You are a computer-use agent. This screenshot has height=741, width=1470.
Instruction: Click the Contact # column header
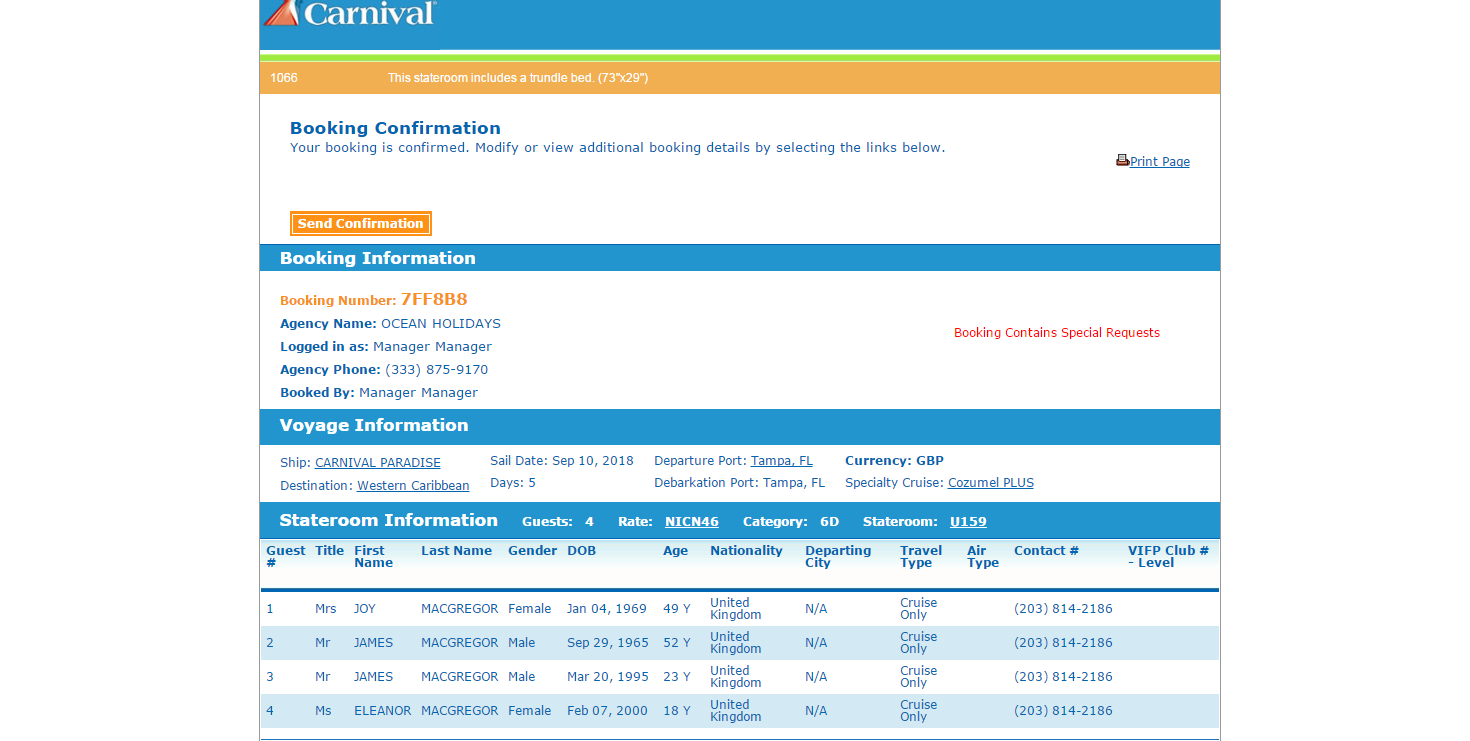[x=1046, y=551]
